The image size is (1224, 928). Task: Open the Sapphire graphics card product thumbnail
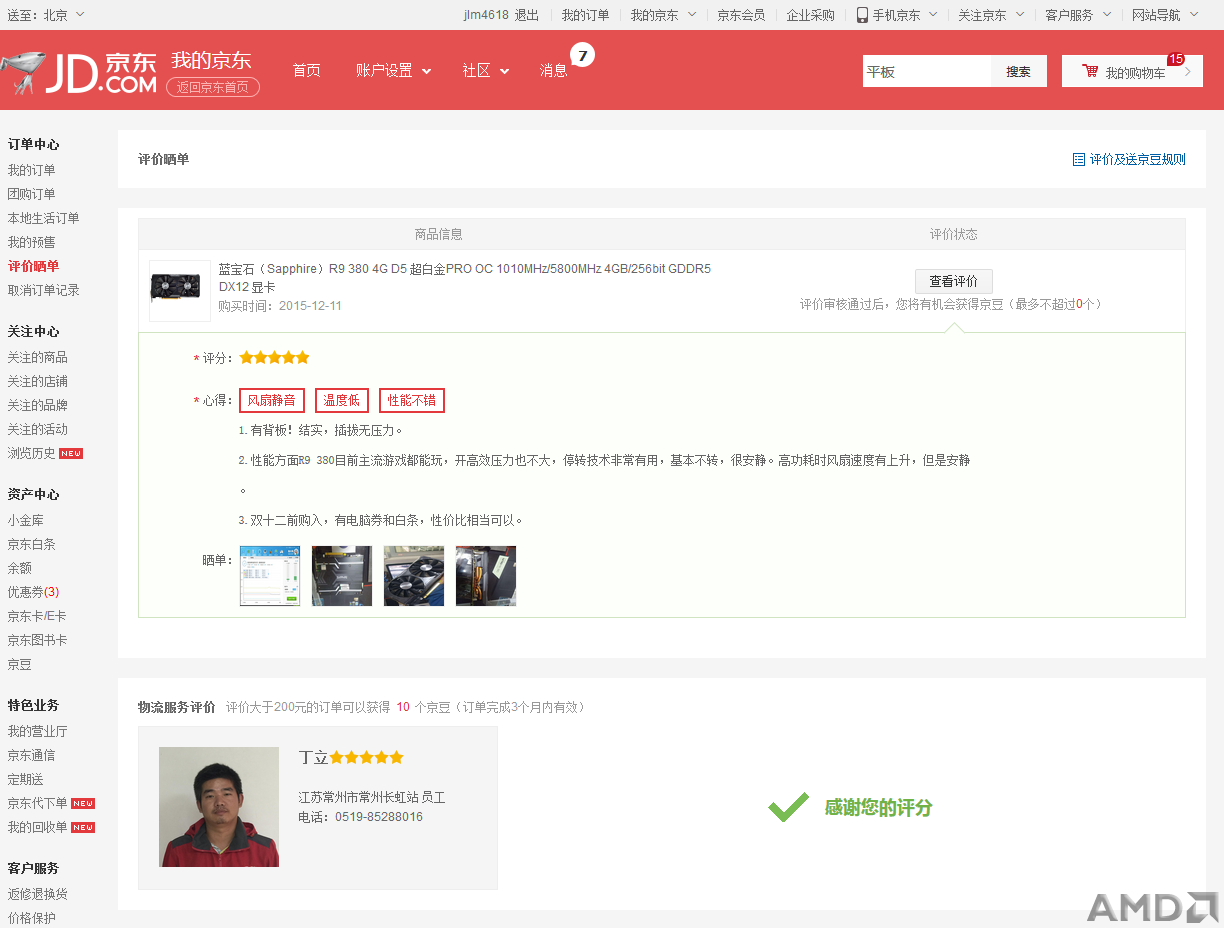pos(180,290)
